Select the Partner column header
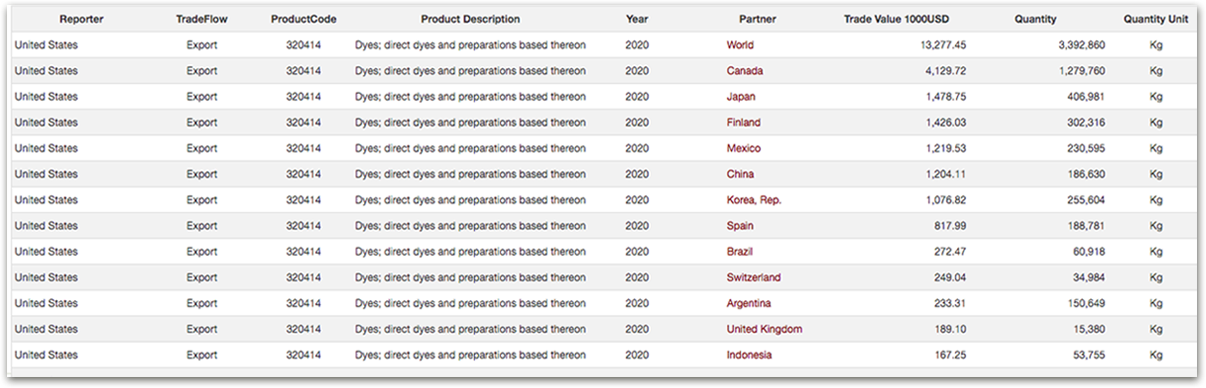Image resolution: width=1206 pixels, height=388 pixels. pyautogui.click(x=757, y=19)
